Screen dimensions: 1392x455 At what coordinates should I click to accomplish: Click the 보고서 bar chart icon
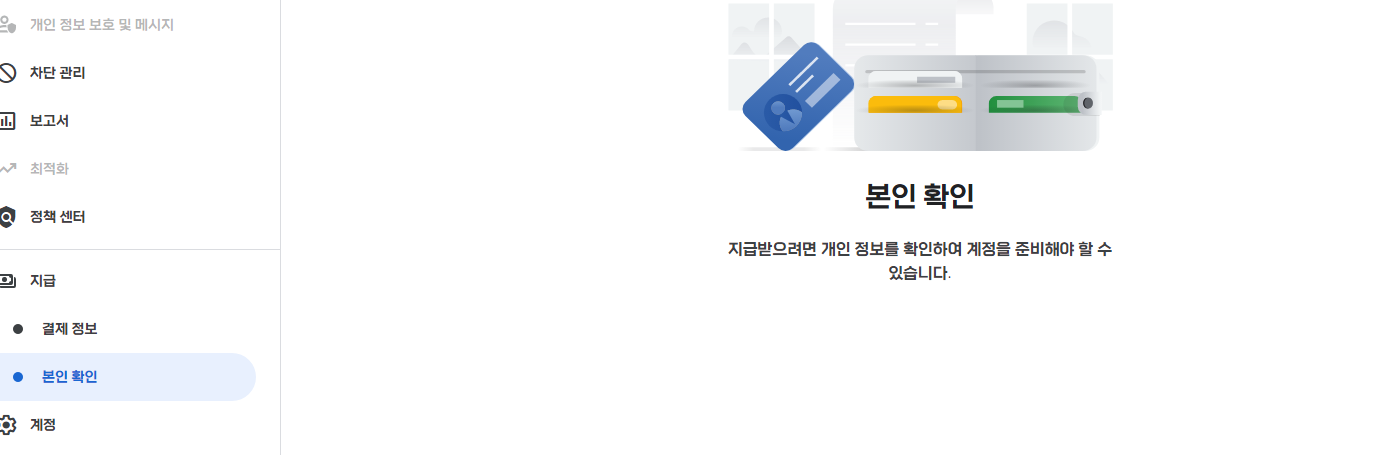(7, 121)
